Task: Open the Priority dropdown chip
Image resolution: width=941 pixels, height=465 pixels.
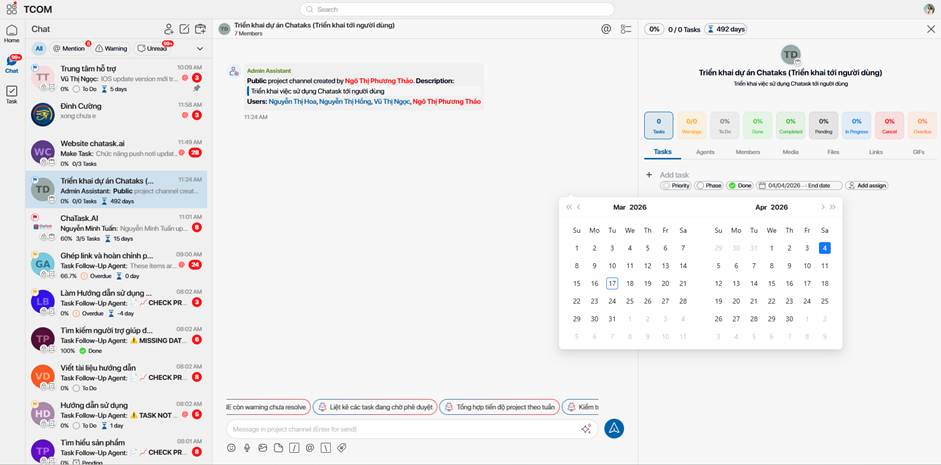Action: pos(676,185)
